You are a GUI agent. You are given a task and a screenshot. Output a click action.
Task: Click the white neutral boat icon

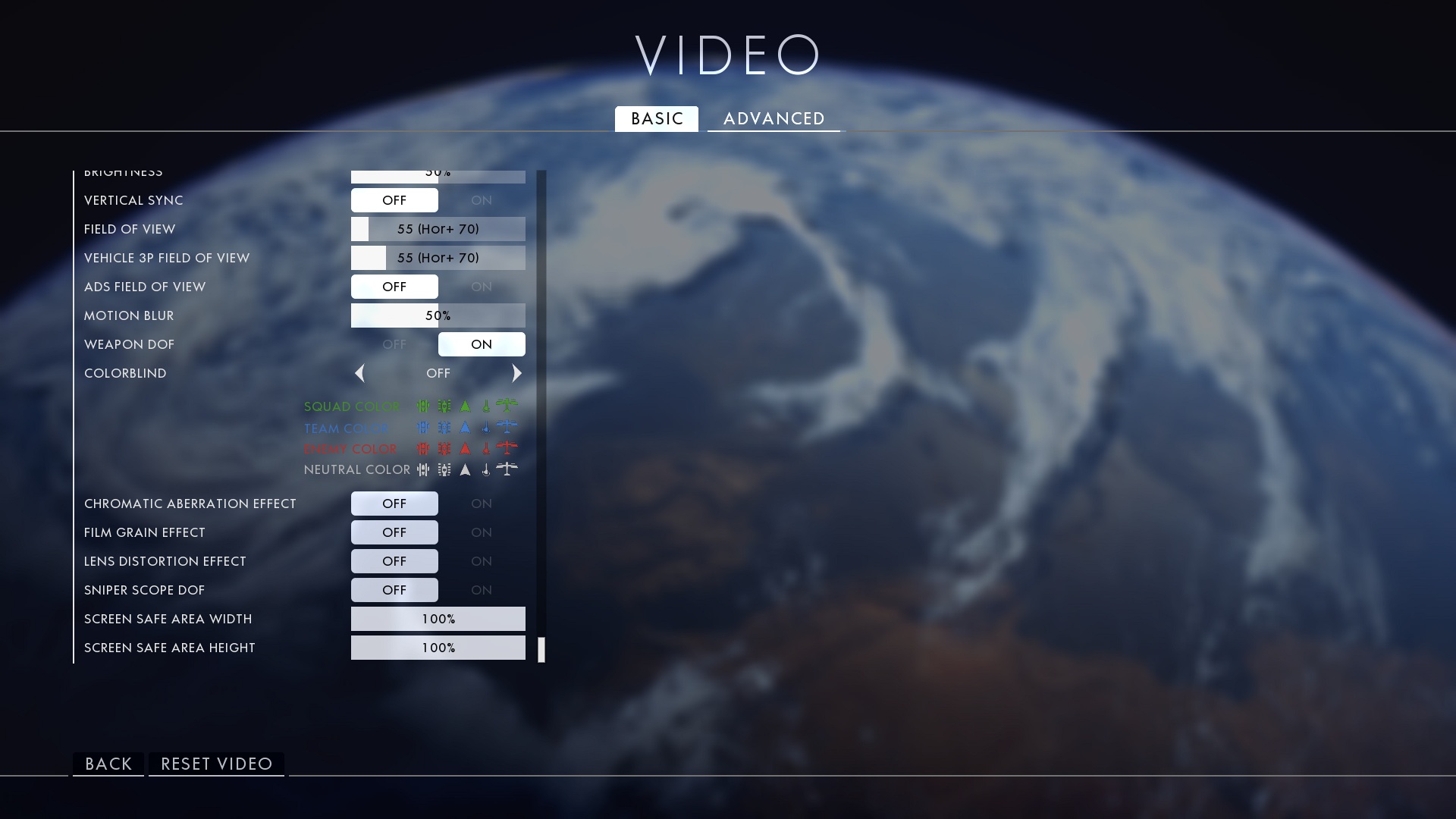pos(486,470)
